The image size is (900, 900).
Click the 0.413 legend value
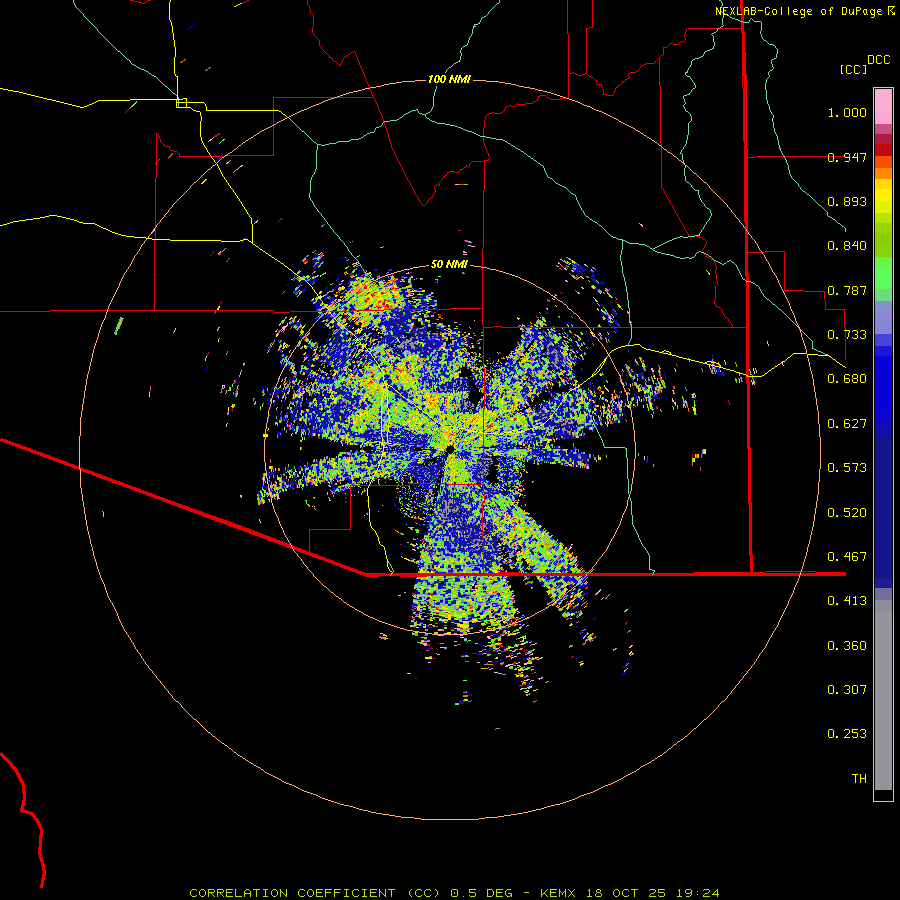pyautogui.click(x=847, y=601)
